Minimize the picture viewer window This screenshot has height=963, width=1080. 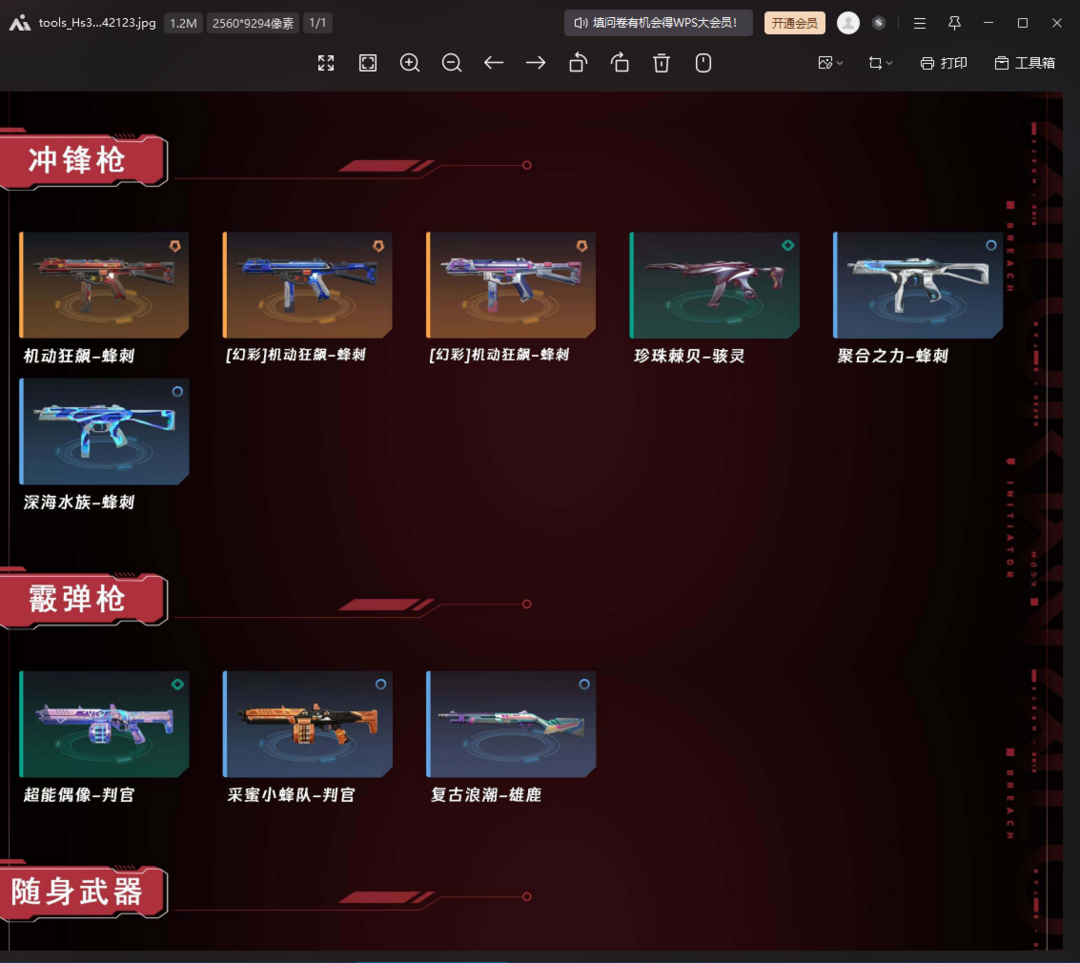(988, 23)
